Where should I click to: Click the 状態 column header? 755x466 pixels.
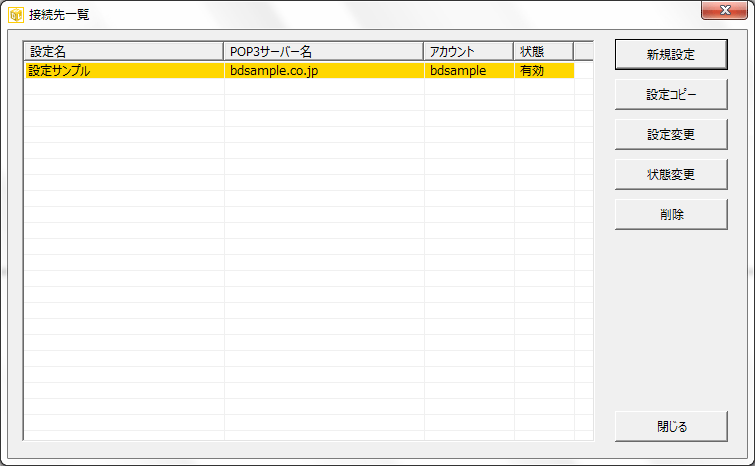click(x=544, y=51)
